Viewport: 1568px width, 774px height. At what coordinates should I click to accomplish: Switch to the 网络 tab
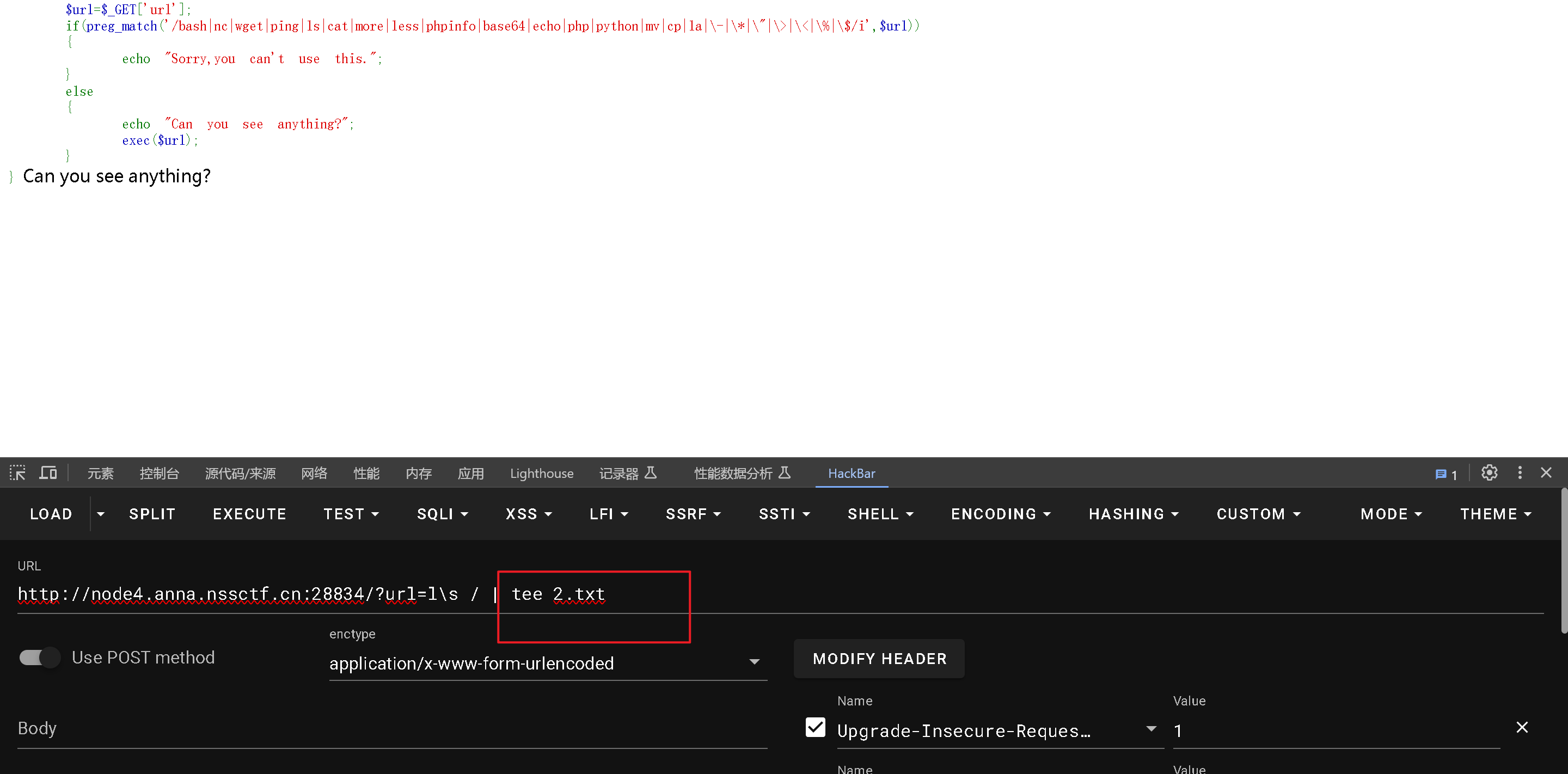click(x=314, y=473)
